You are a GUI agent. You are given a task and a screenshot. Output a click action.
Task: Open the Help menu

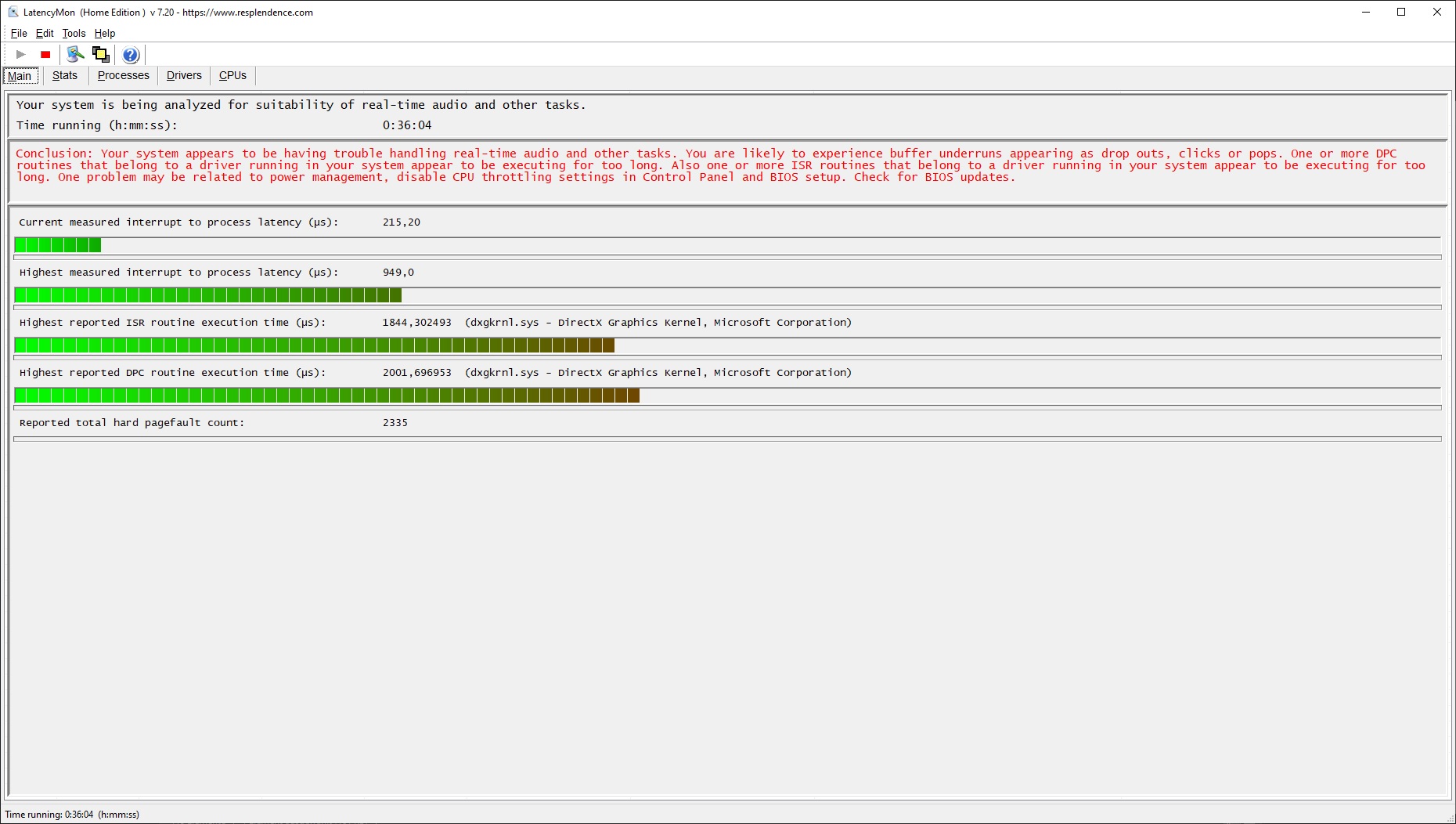click(x=105, y=33)
